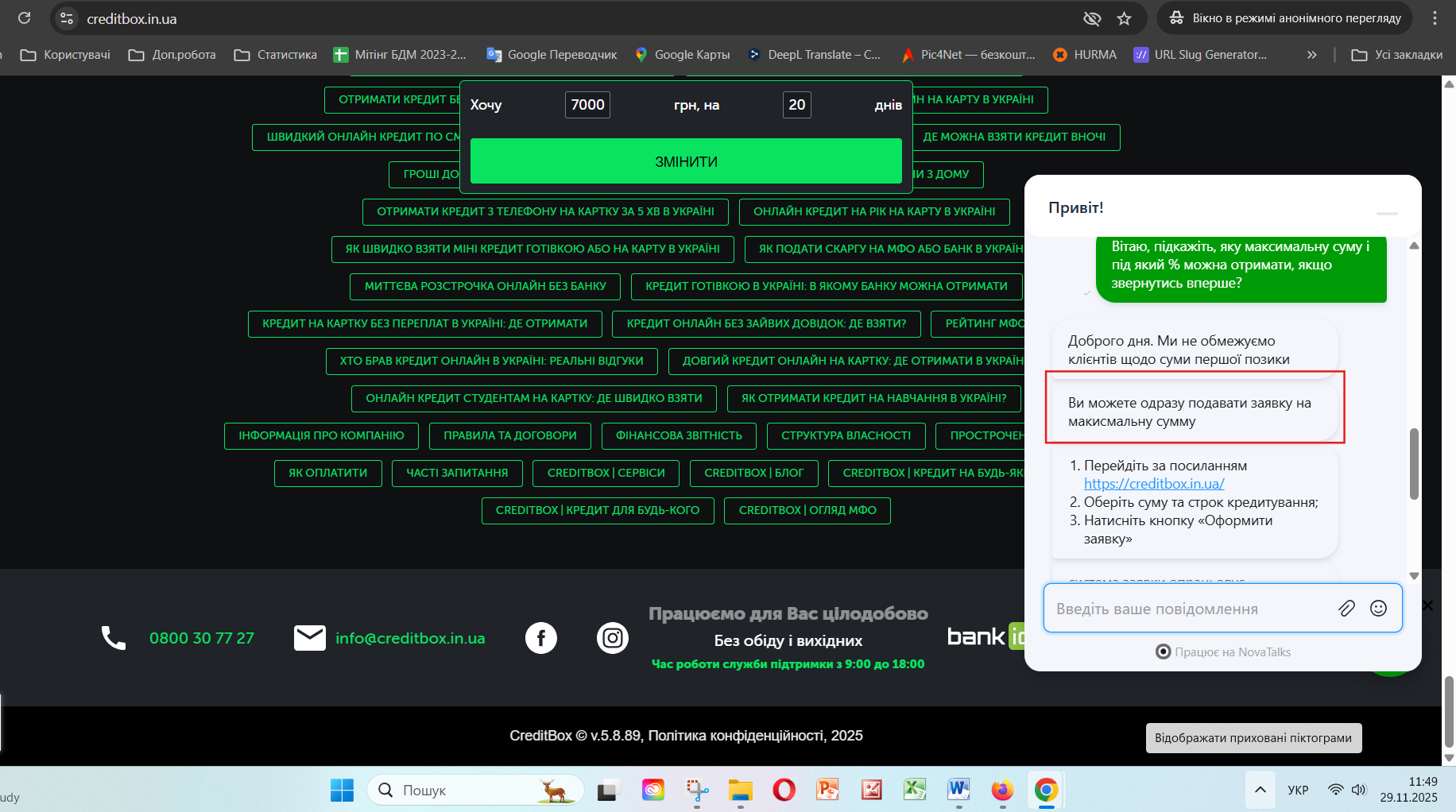Open the Instagram page icon

613,638
